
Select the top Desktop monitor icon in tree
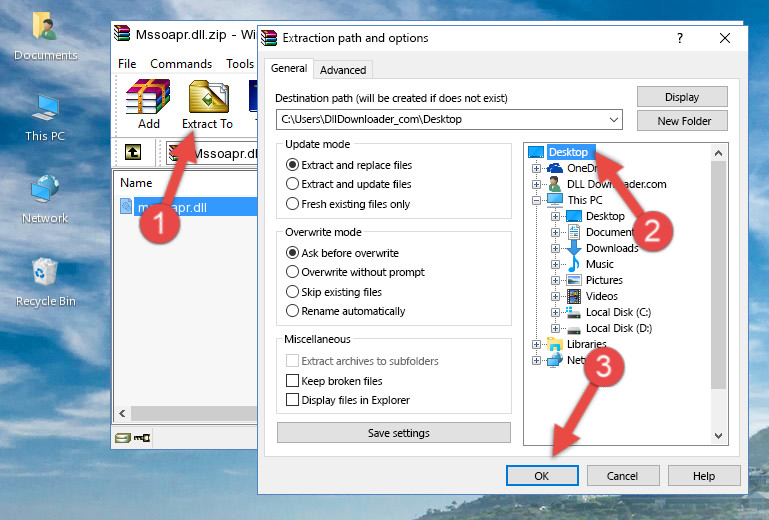pos(536,152)
